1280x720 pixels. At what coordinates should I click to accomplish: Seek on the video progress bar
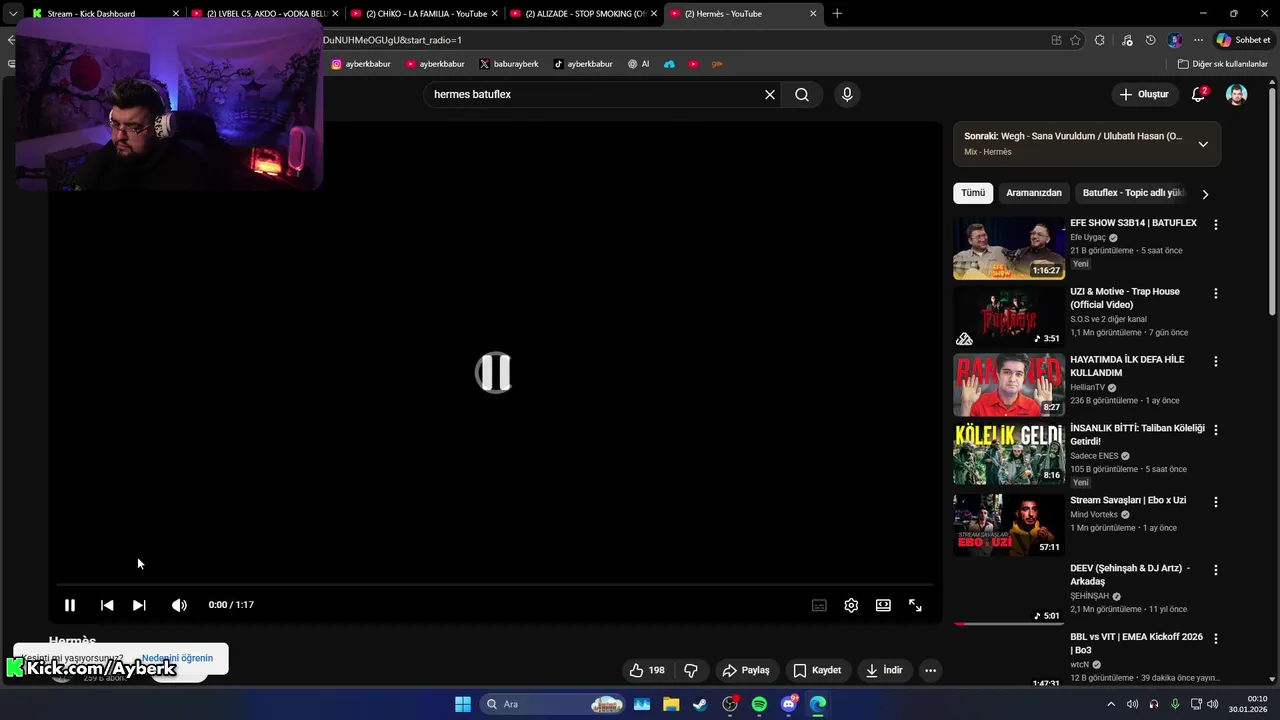point(495,584)
